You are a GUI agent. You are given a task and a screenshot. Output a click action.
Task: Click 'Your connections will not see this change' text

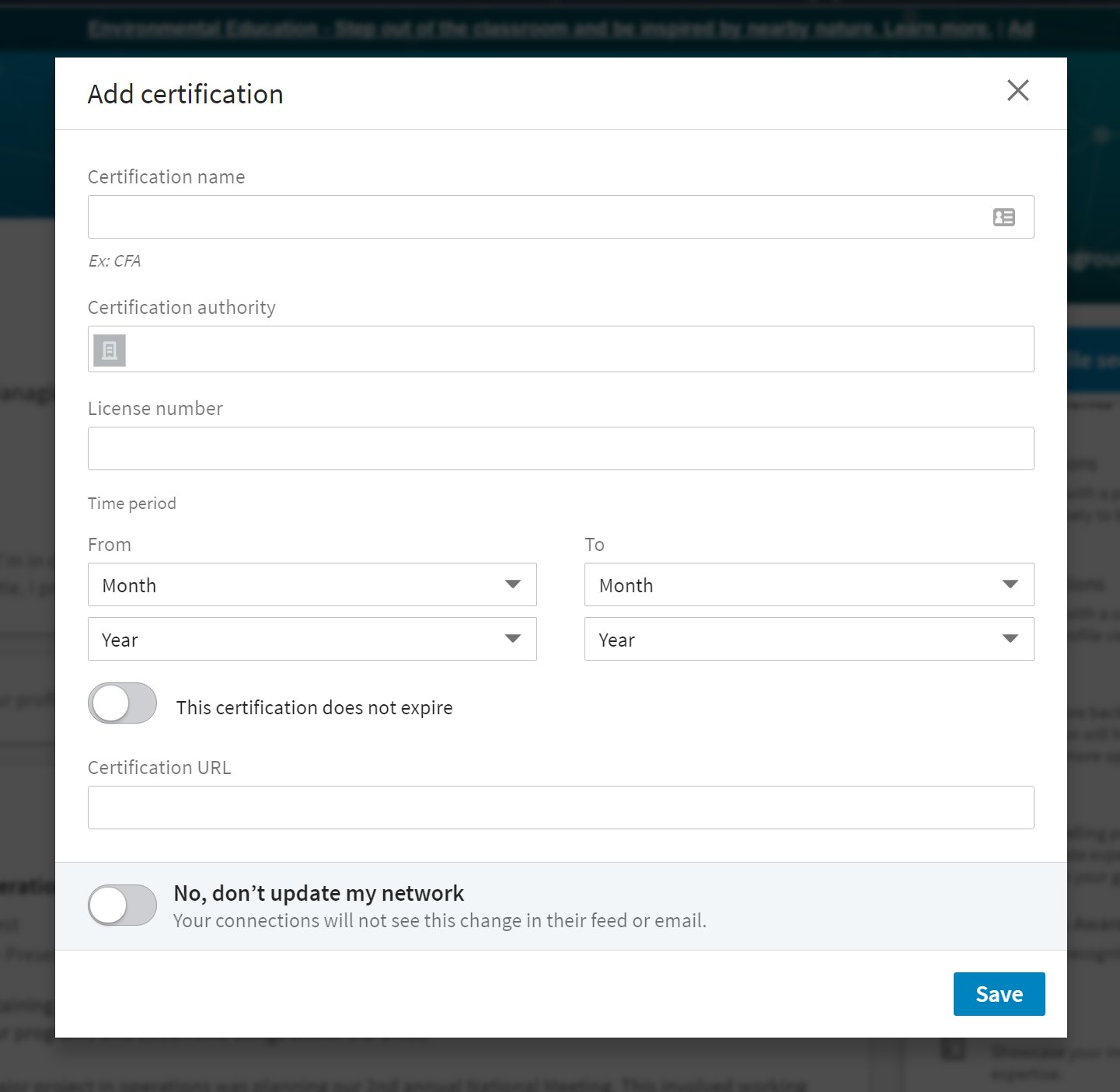pyautogui.click(x=440, y=921)
